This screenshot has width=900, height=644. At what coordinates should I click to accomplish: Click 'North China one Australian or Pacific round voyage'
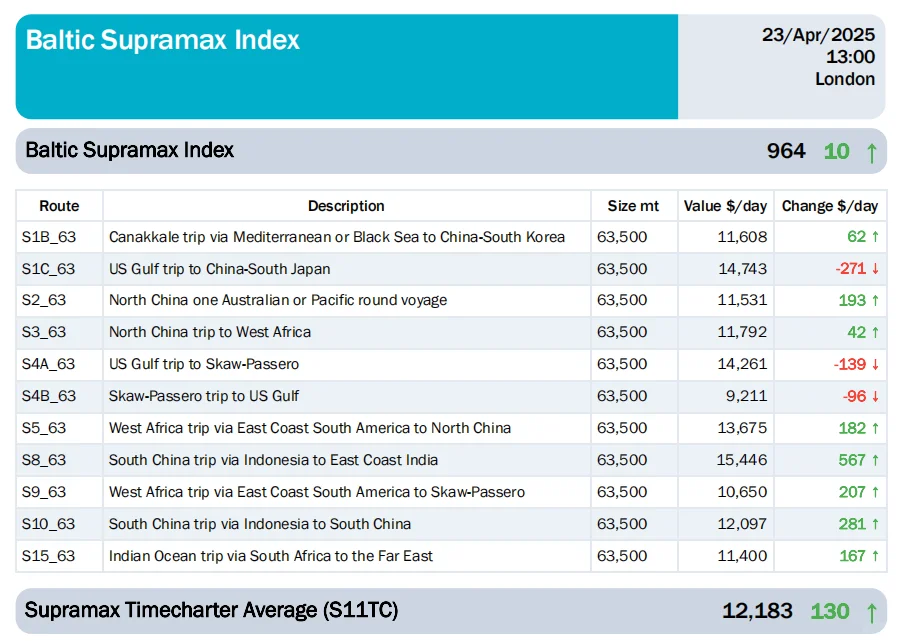point(278,300)
